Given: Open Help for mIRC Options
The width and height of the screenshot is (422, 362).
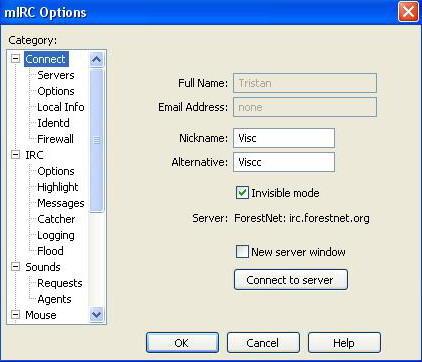Looking at the screenshot, I should pyautogui.click(x=344, y=342).
